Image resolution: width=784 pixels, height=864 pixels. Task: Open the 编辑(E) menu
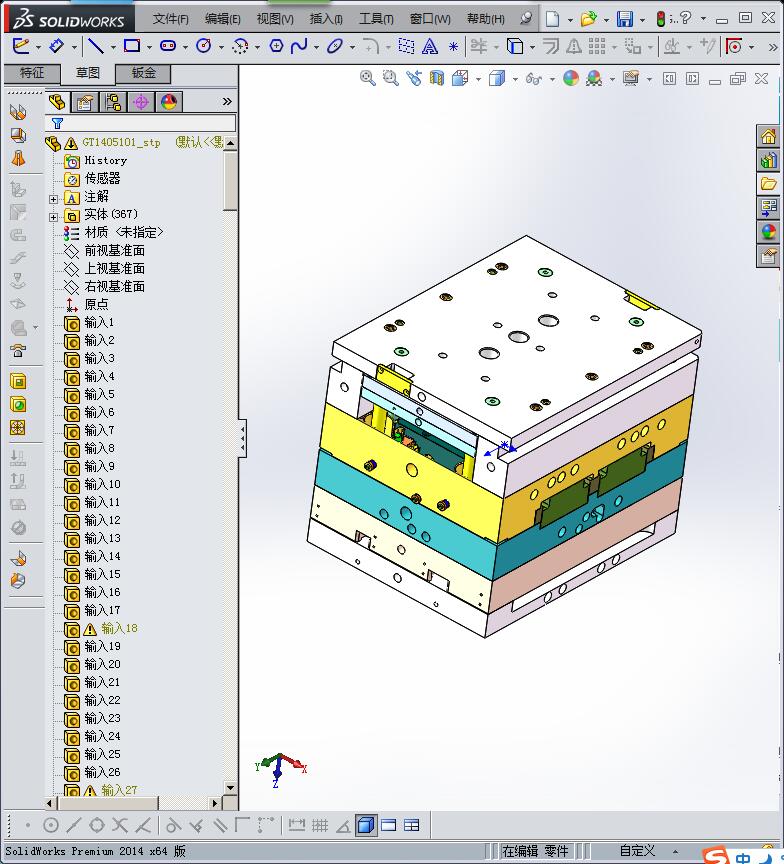click(223, 19)
